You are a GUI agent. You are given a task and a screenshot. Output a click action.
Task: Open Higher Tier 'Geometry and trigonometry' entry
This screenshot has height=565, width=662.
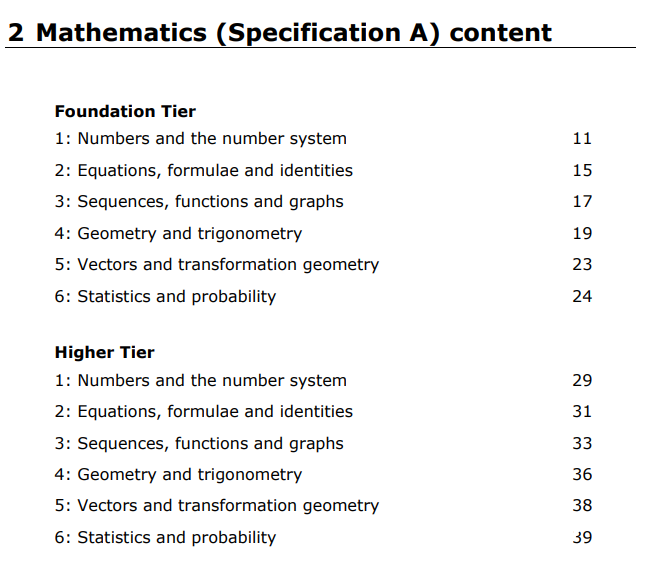tap(178, 475)
